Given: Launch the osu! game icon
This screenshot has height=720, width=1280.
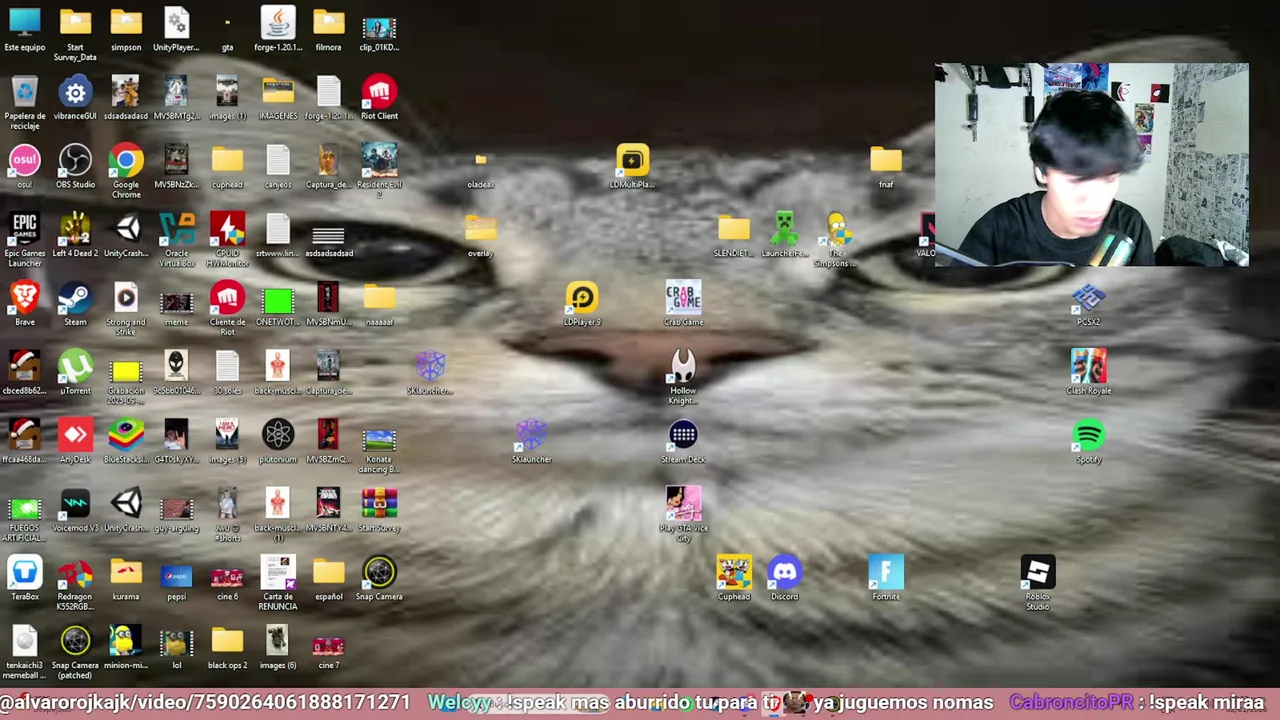Looking at the screenshot, I should tap(25, 167).
